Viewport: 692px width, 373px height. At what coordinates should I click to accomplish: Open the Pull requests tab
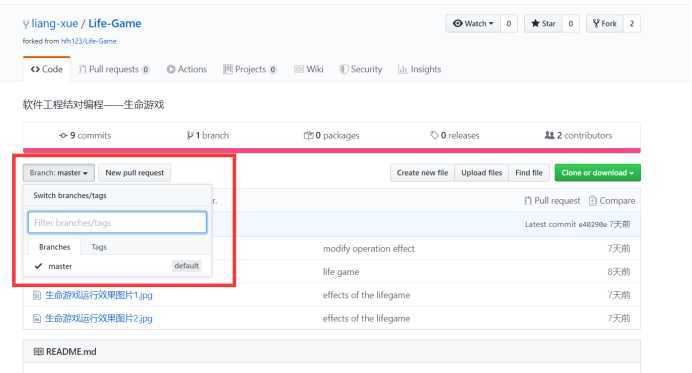pos(114,69)
